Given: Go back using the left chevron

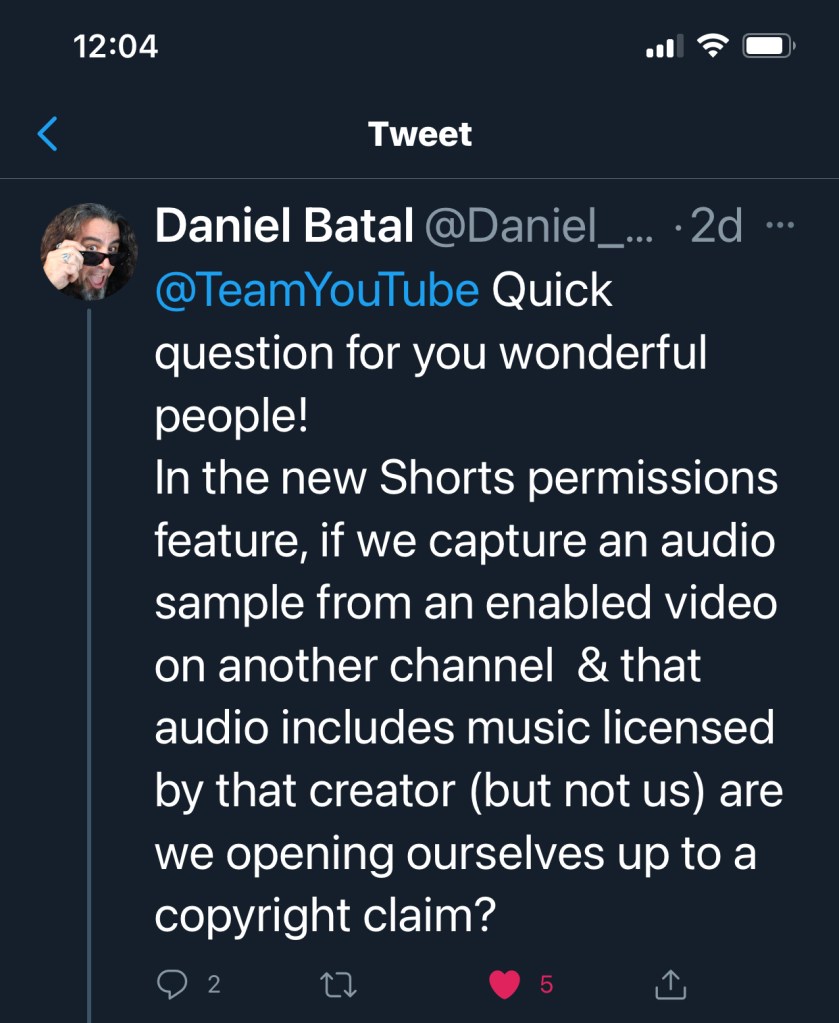Looking at the screenshot, I should 47,134.
